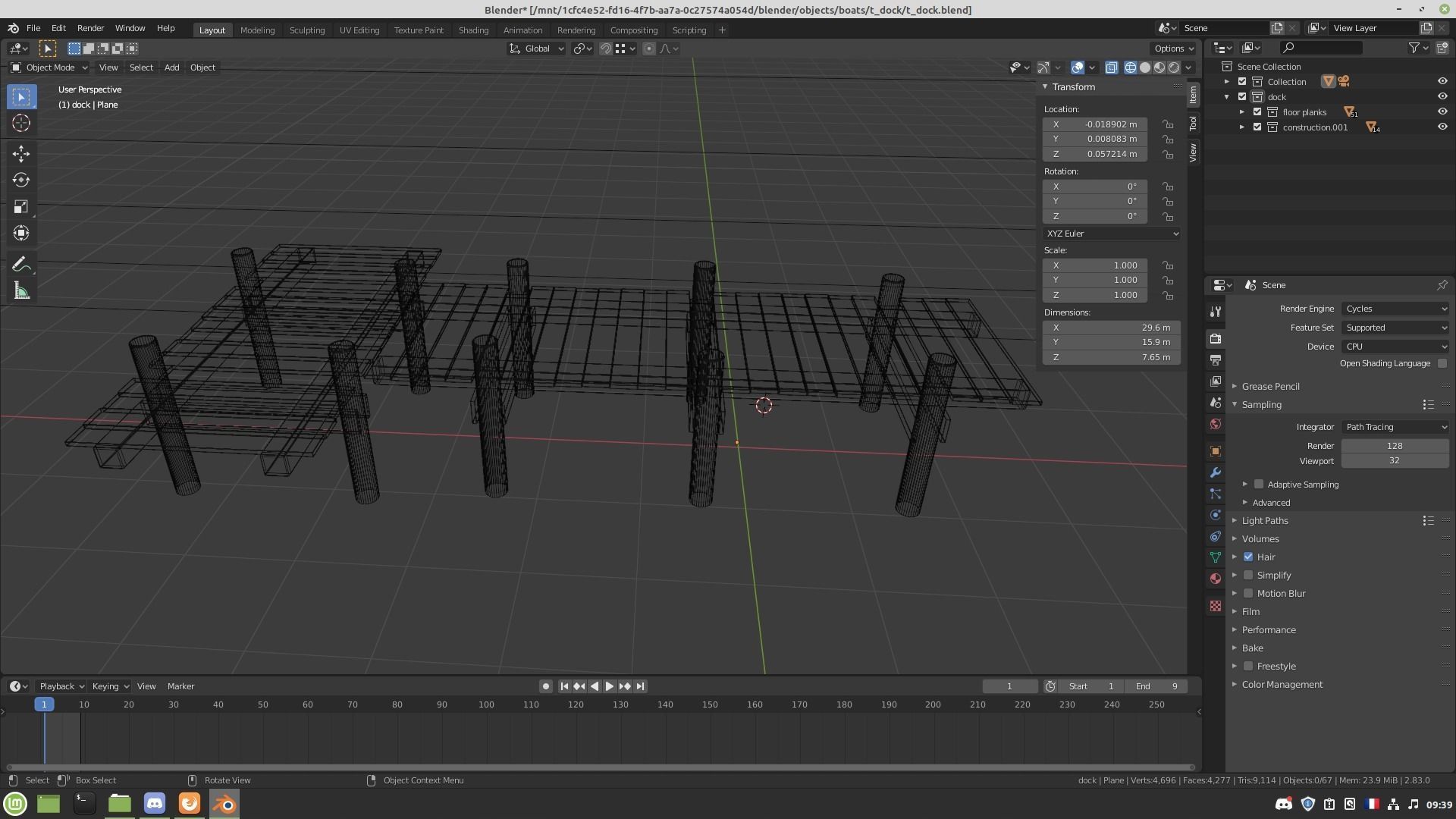Open the timeline Playback popover
The height and width of the screenshot is (819, 1456).
click(61, 686)
